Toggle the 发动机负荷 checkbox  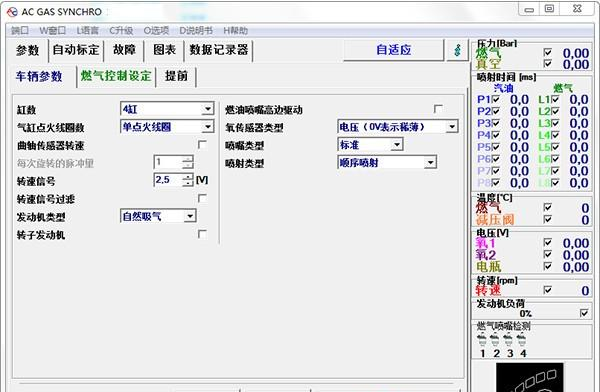tap(584, 314)
